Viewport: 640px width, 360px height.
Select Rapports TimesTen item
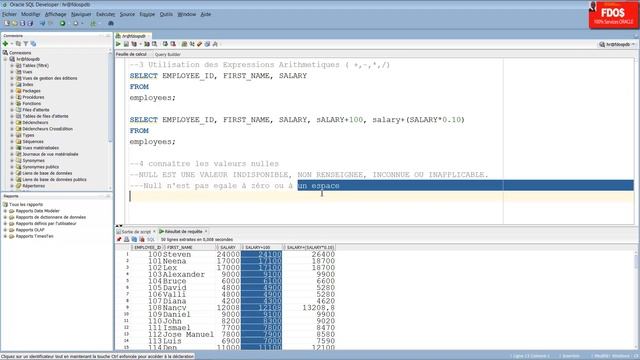(35, 236)
